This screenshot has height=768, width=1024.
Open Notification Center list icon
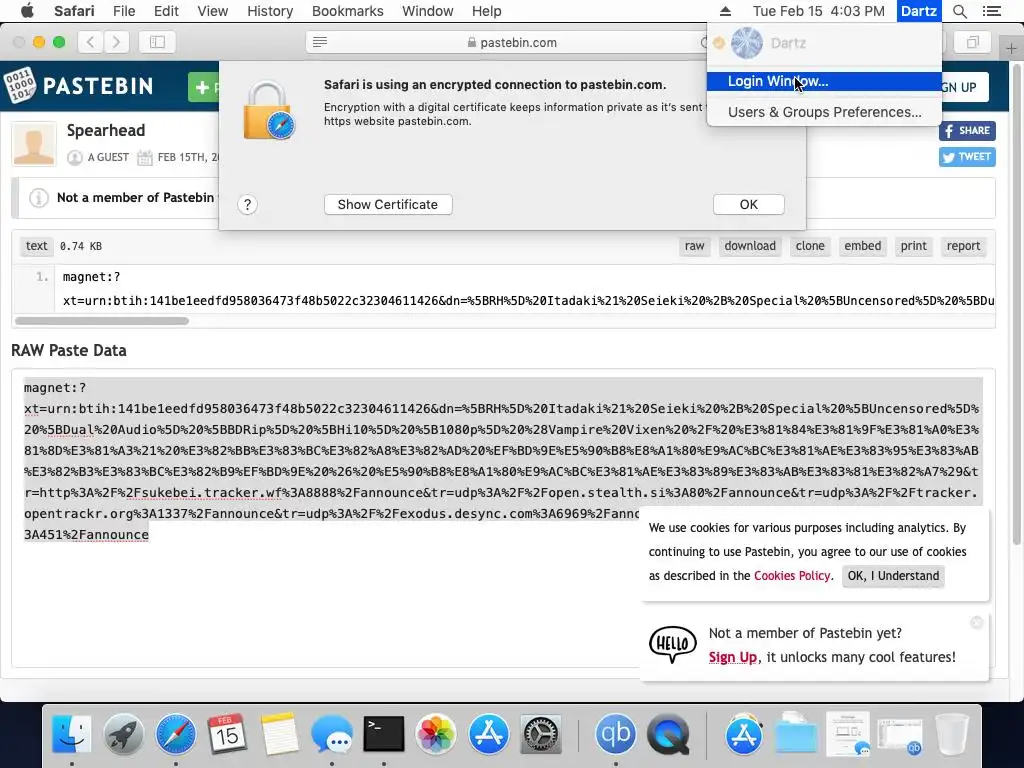click(x=991, y=11)
